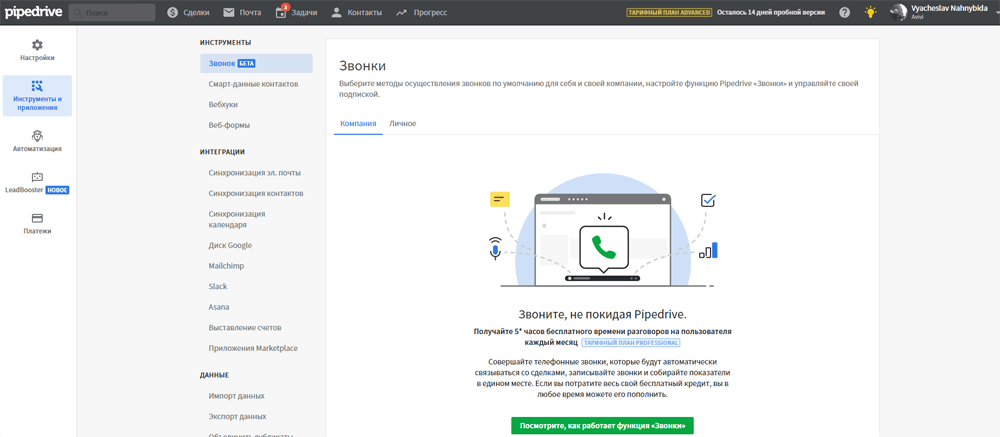Open Настройки gear icon in sidebar
The height and width of the screenshot is (437, 1000).
pyautogui.click(x=37, y=45)
